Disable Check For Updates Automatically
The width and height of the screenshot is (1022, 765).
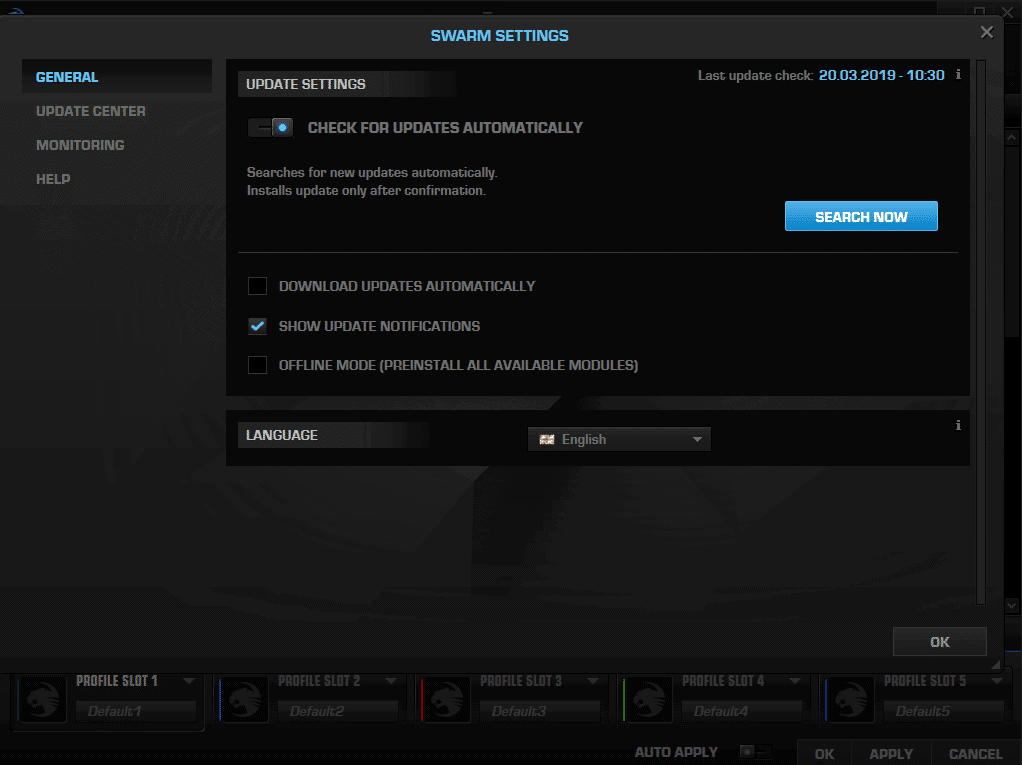tap(268, 128)
